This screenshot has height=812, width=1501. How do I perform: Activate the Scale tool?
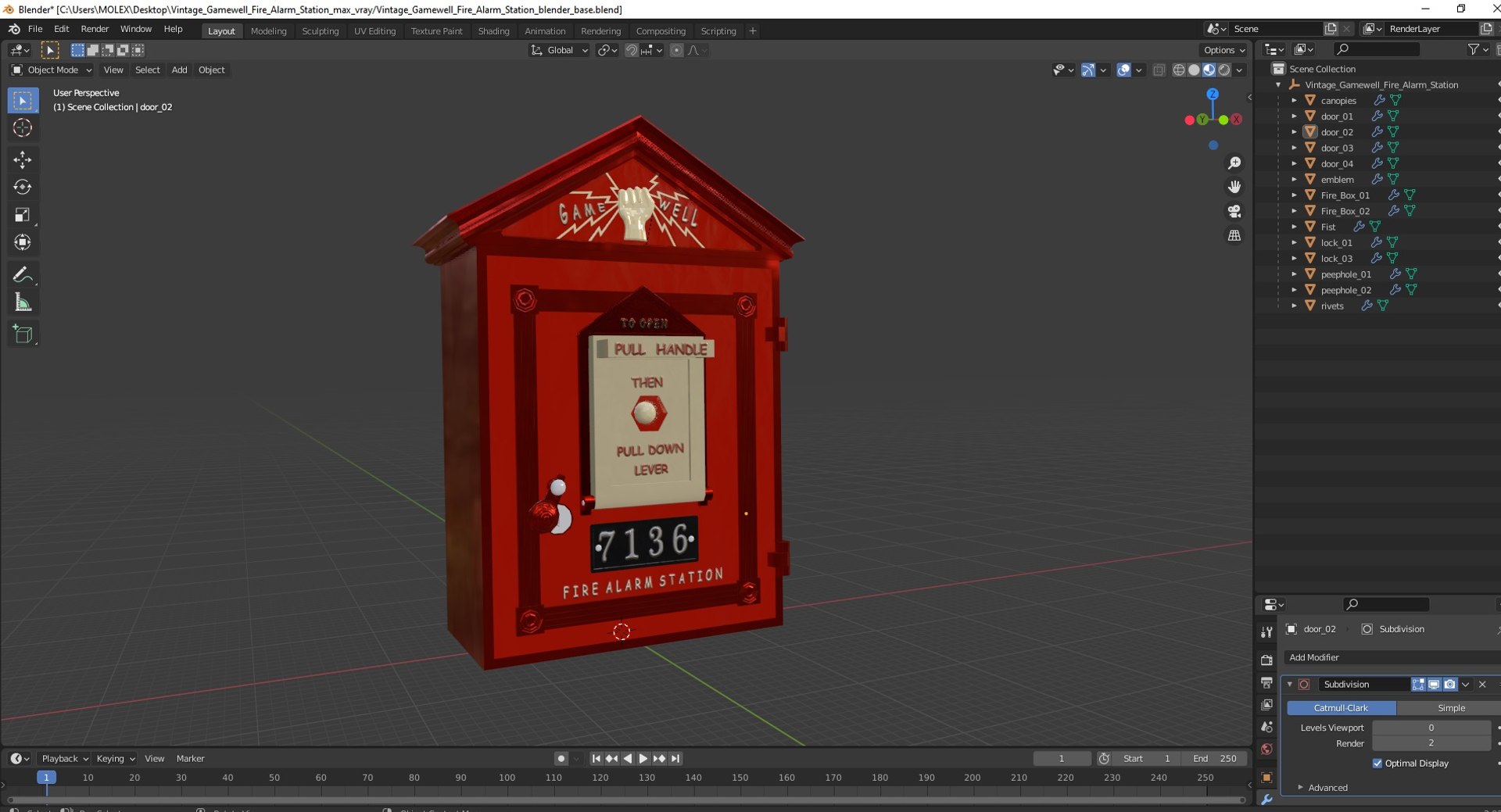pyautogui.click(x=23, y=215)
